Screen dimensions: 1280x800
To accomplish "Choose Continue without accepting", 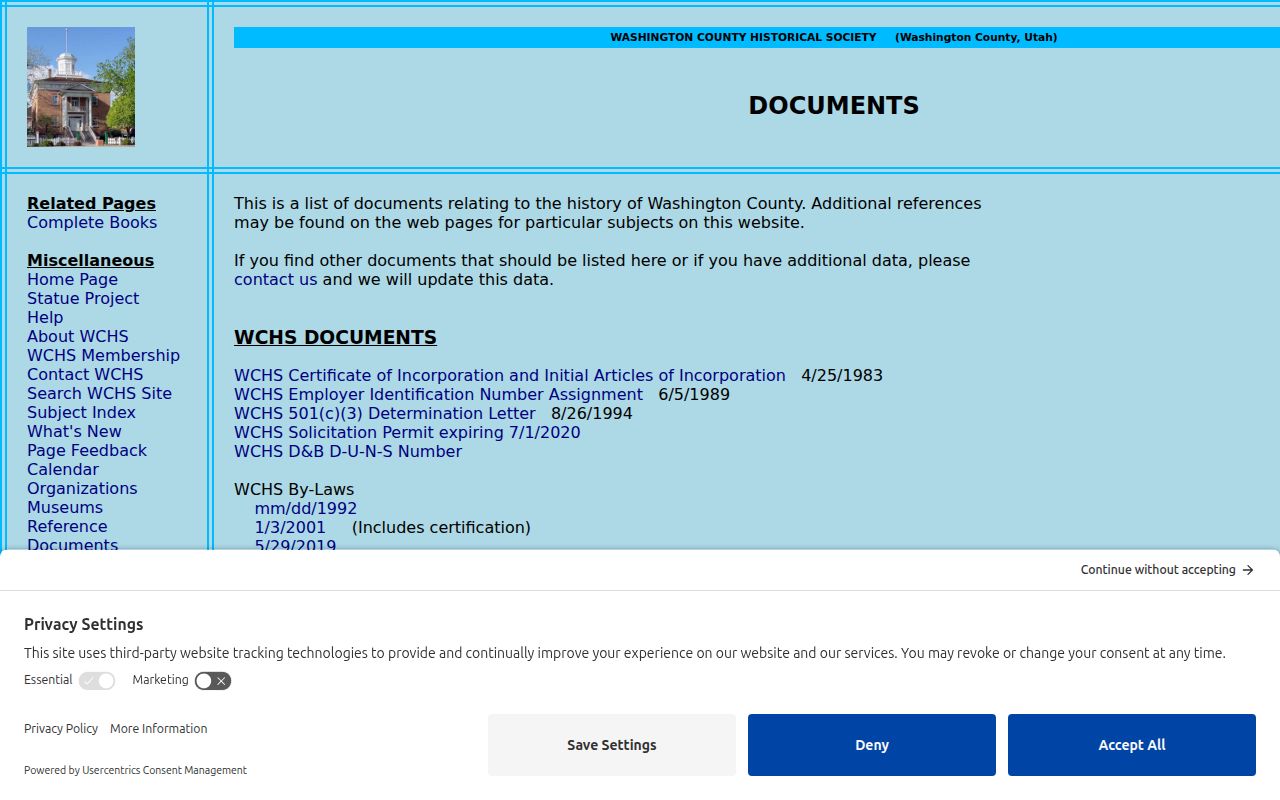I will pos(1167,570).
